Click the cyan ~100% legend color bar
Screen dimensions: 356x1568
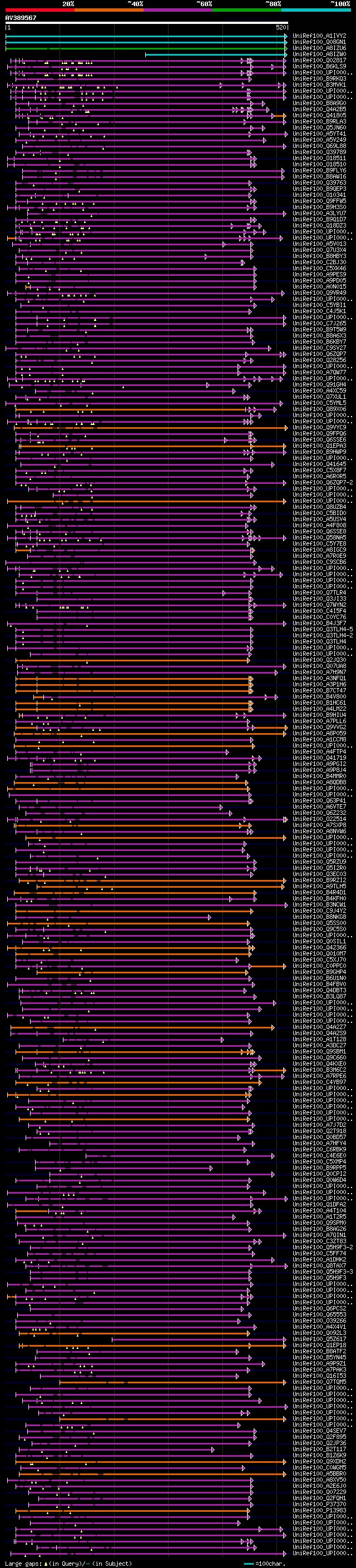click(316, 10)
